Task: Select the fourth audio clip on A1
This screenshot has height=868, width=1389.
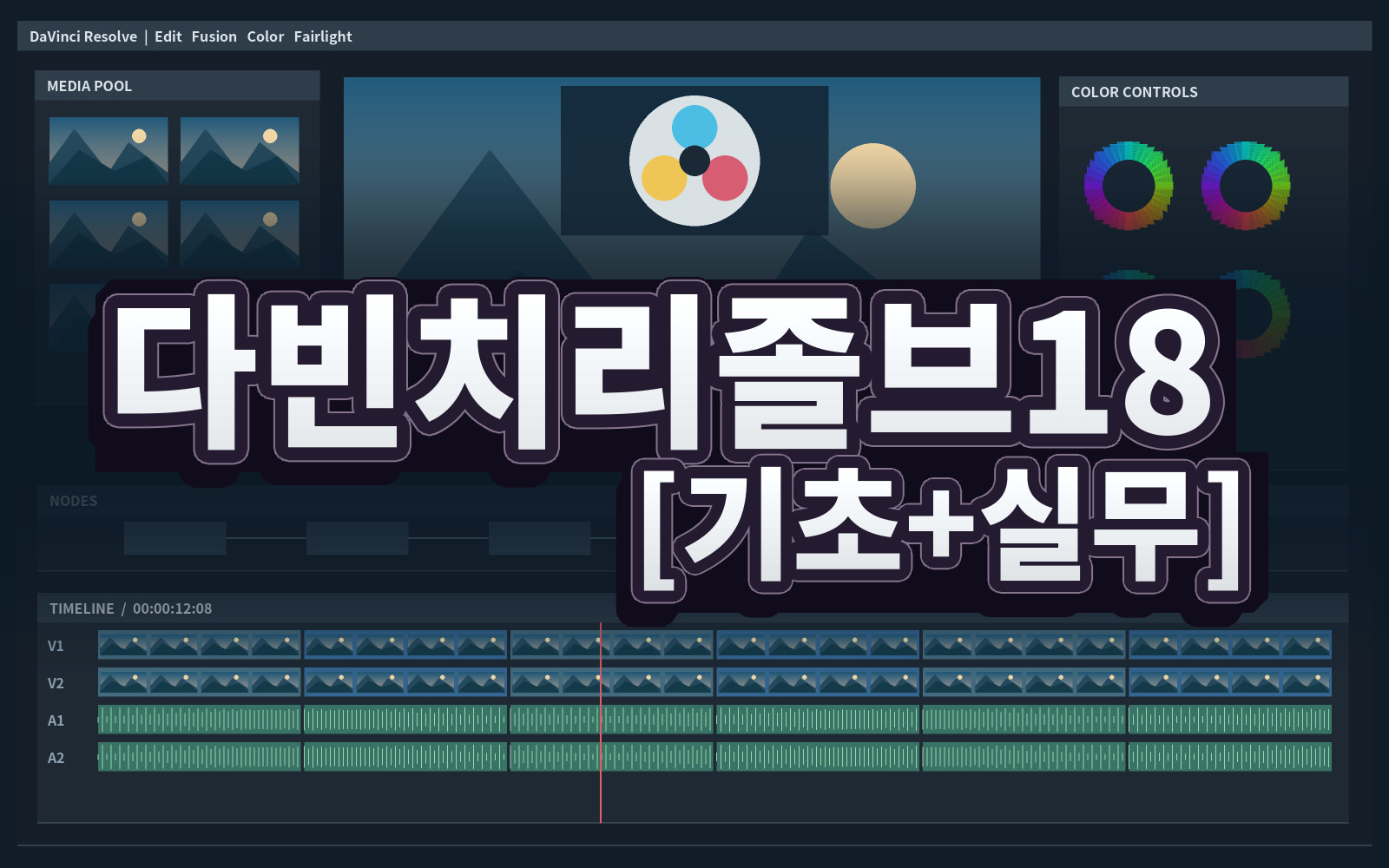Action: click(x=818, y=720)
